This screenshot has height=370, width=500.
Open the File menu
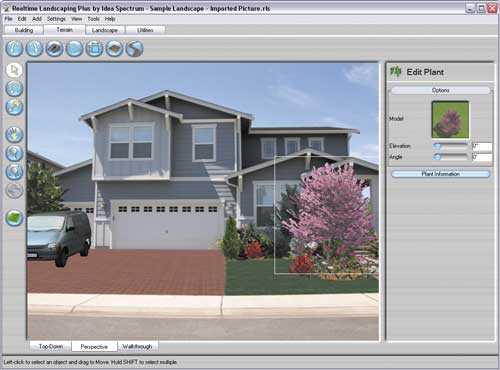(8, 19)
